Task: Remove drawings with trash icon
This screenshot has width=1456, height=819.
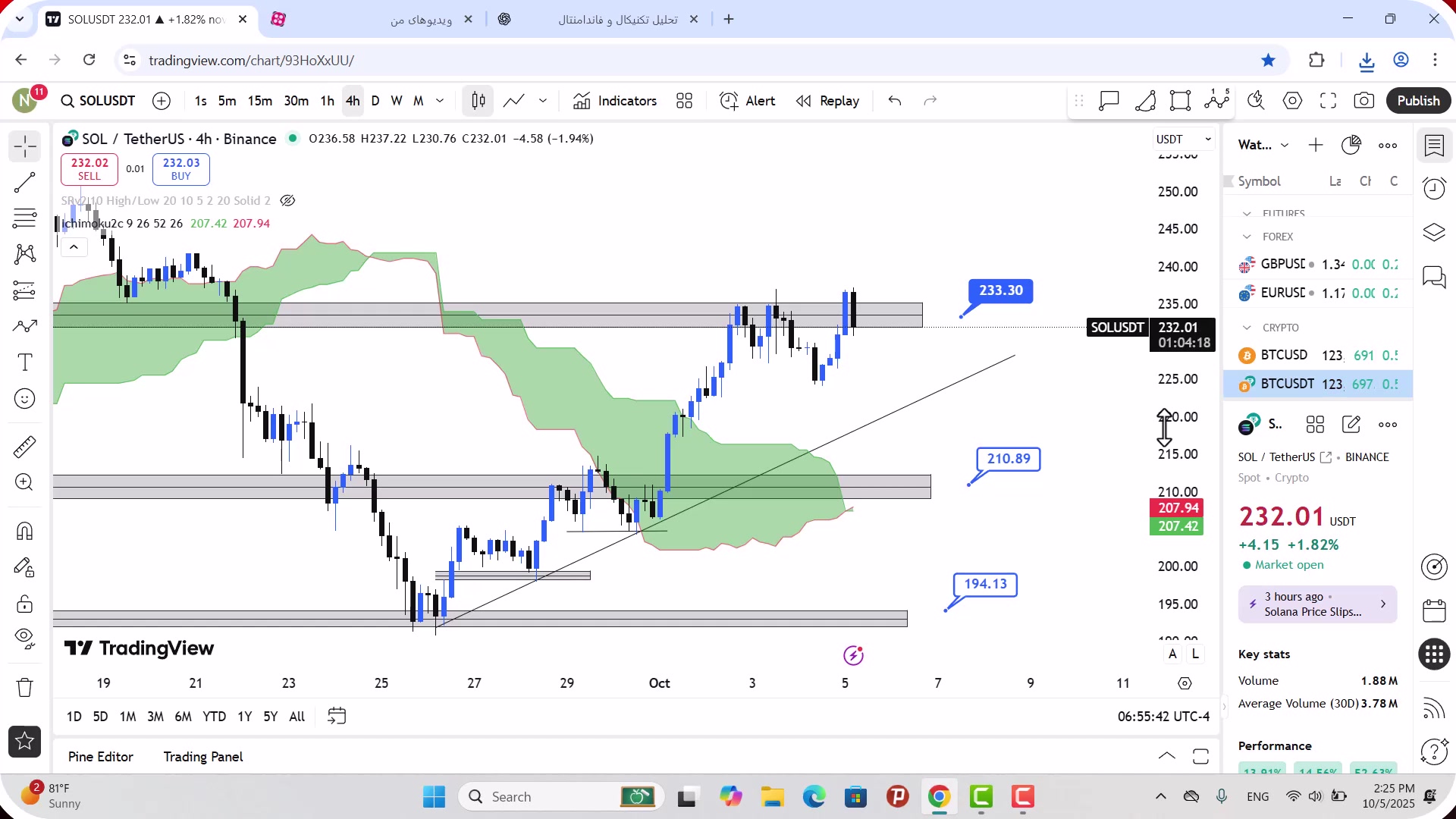Action: 24,688
